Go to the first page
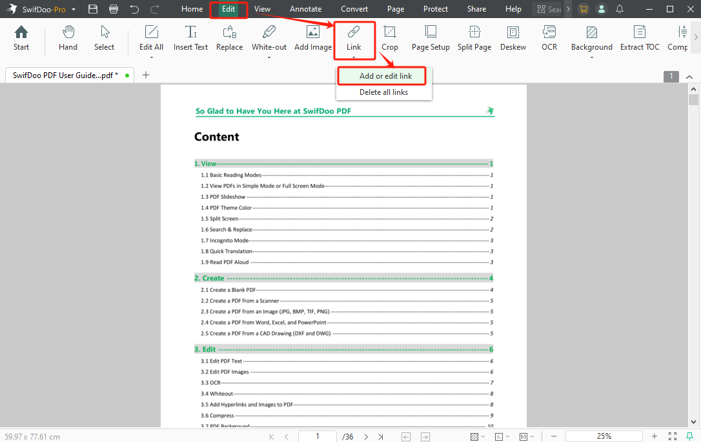Screen dimensions: 701x442 [x=272, y=437]
